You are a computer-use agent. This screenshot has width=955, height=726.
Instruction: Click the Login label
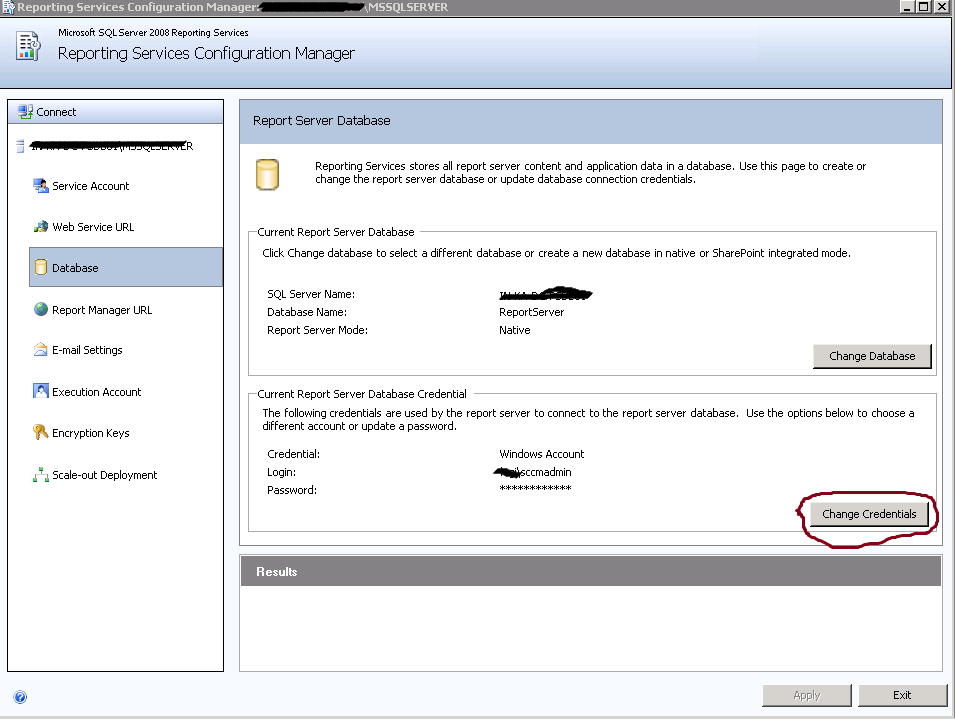click(281, 472)
